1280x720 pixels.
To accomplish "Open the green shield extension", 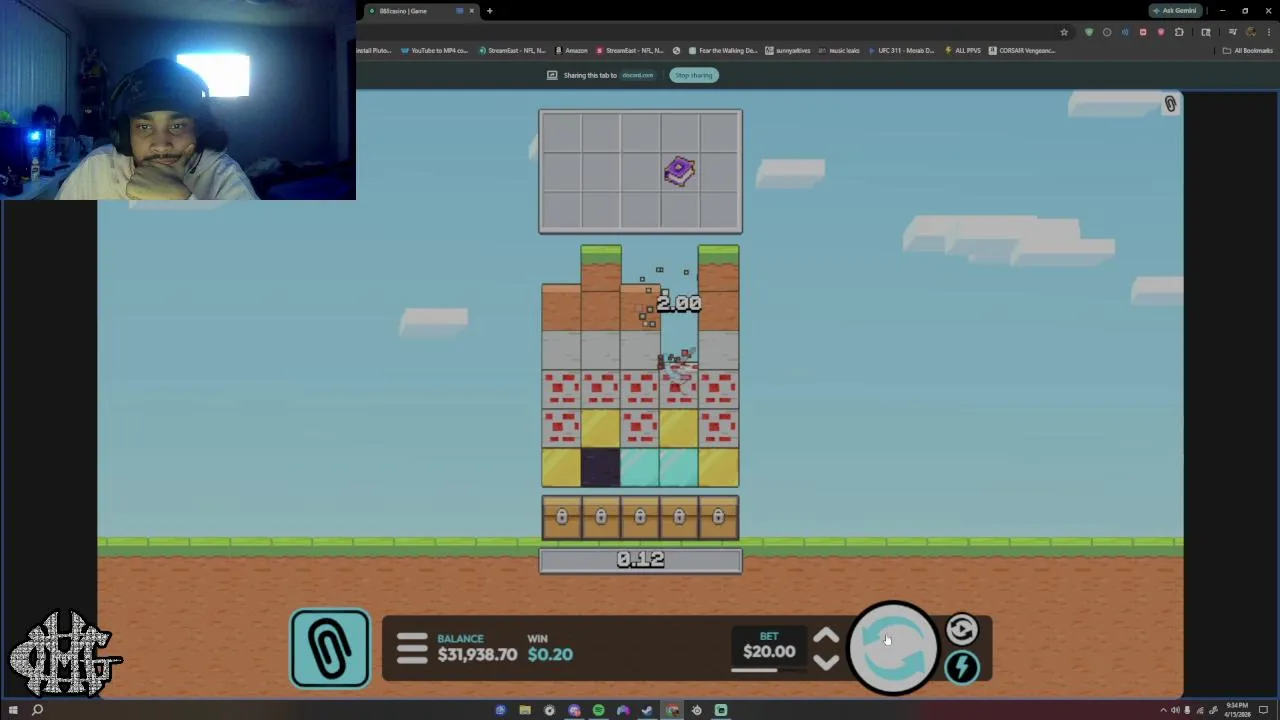I will 1089,32.
